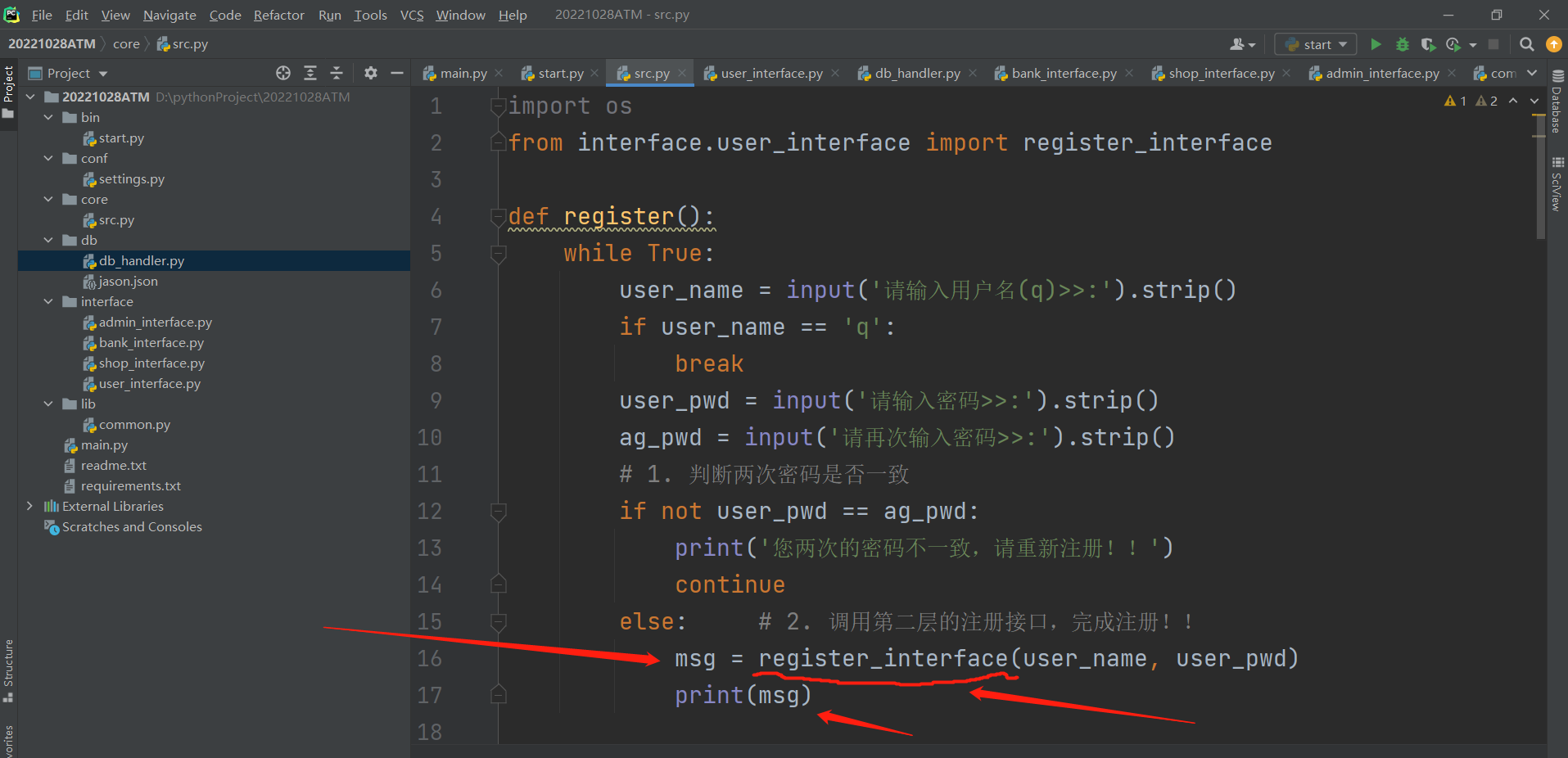The width and height of the screenshot is (1568, 758).
Task: Open the Structure tool window
Action: point(8,671)
